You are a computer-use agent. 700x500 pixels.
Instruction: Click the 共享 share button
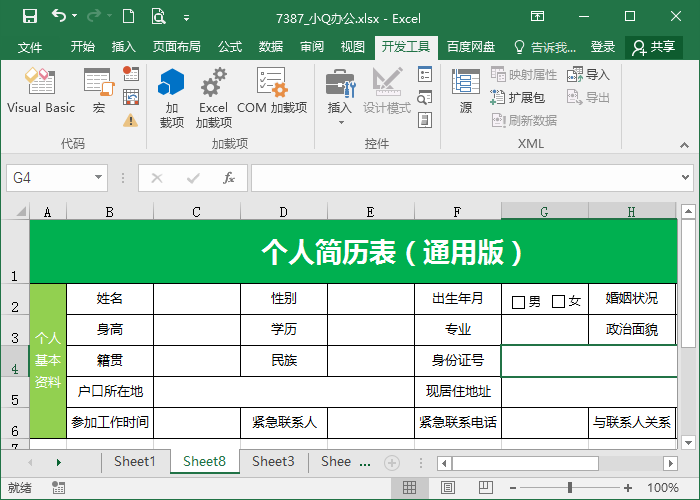(x=654, y=47)
